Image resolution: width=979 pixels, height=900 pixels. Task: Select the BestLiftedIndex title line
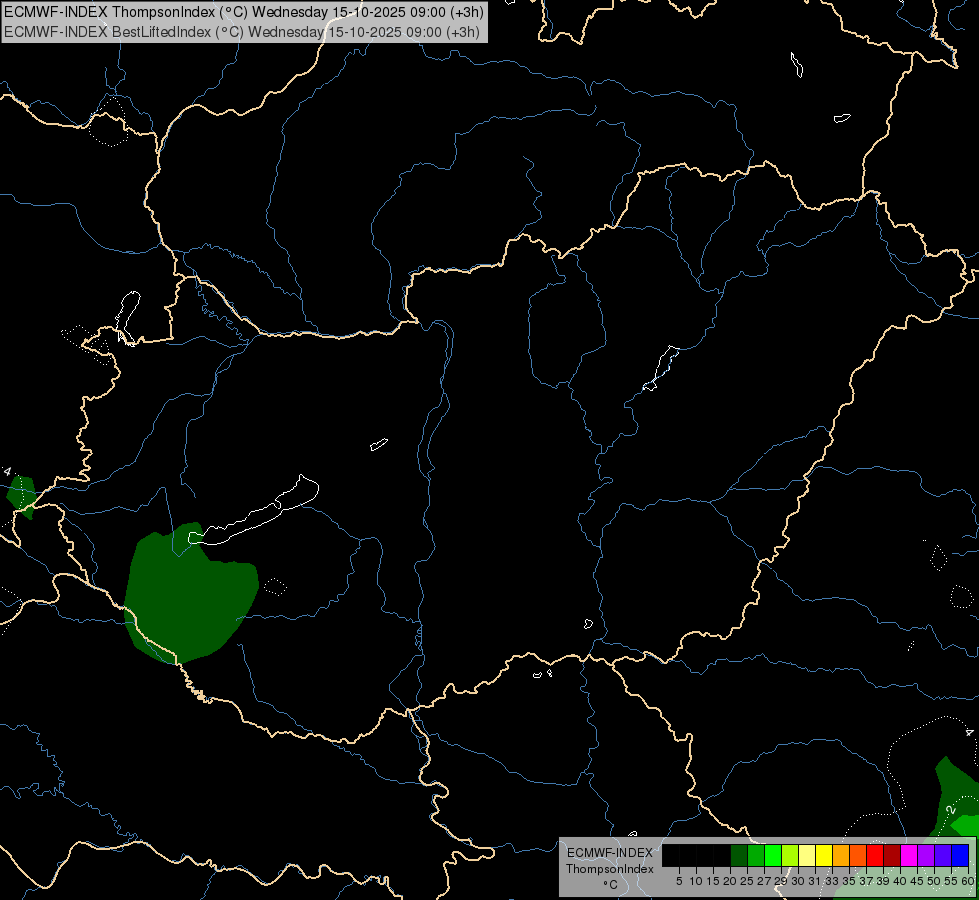click(242, 31)
